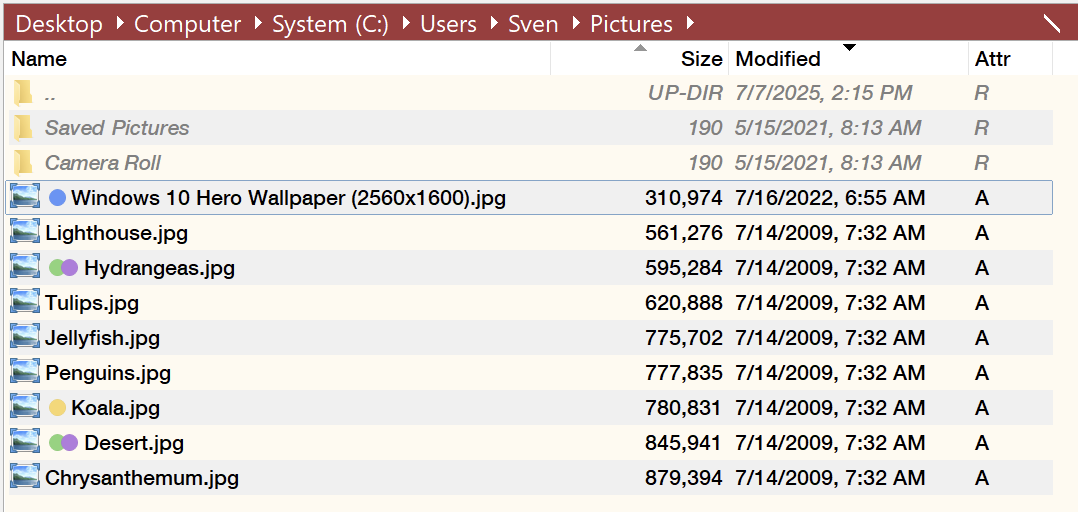Click the green-purple label on Hydrangeas.jpg
Viewport: 1078px width, 512px height.
(x=64, y=267)
